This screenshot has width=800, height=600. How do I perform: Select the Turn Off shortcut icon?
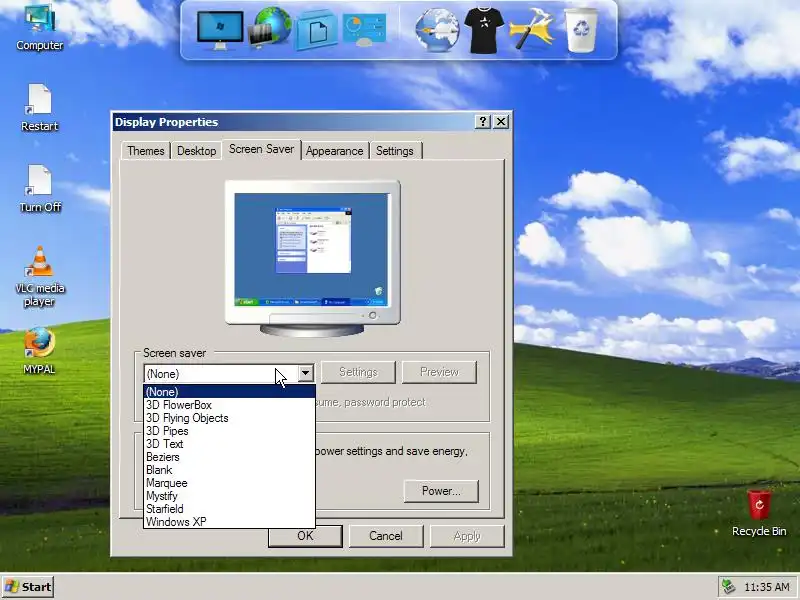tap(40, 189)
